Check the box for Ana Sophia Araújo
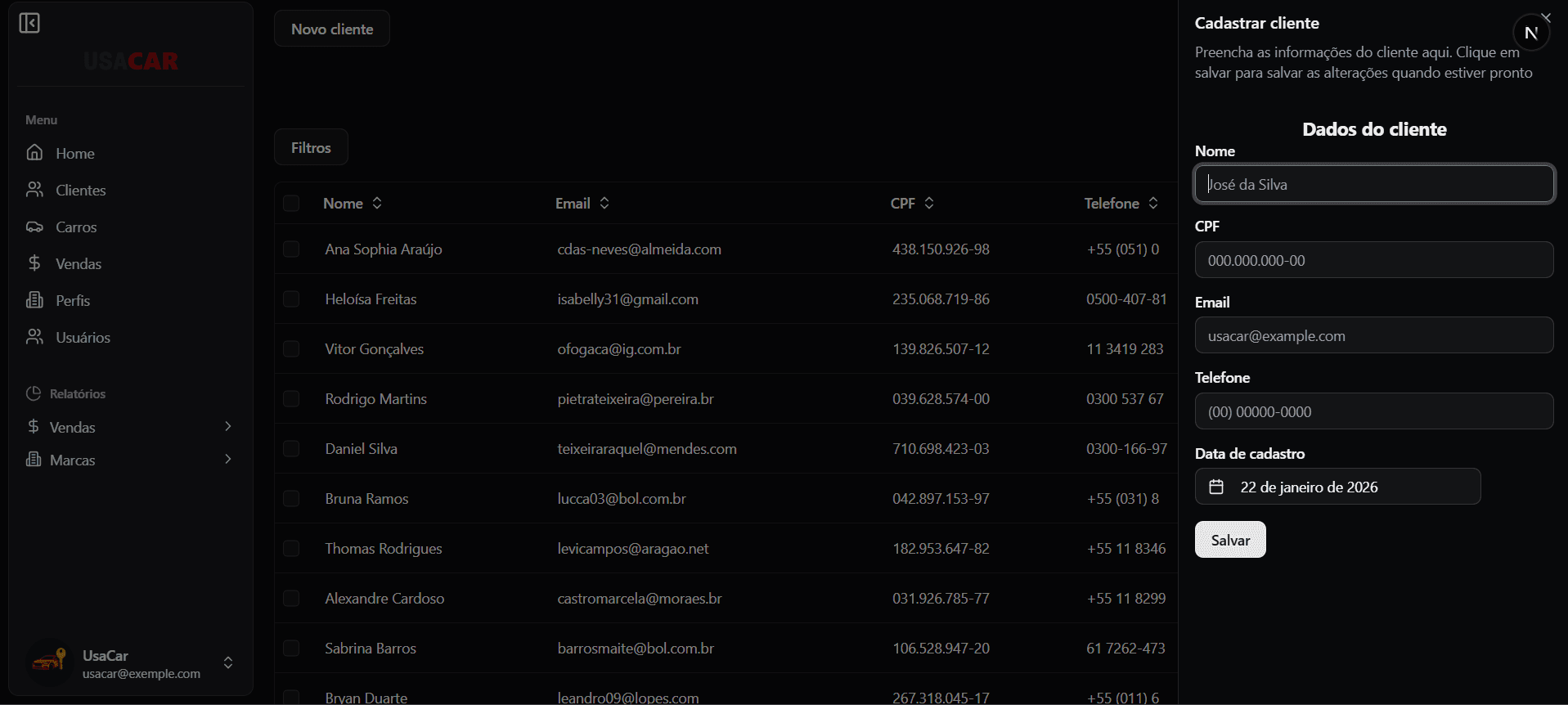Screen dimensions: 1568x705 (x=291, y=249)
